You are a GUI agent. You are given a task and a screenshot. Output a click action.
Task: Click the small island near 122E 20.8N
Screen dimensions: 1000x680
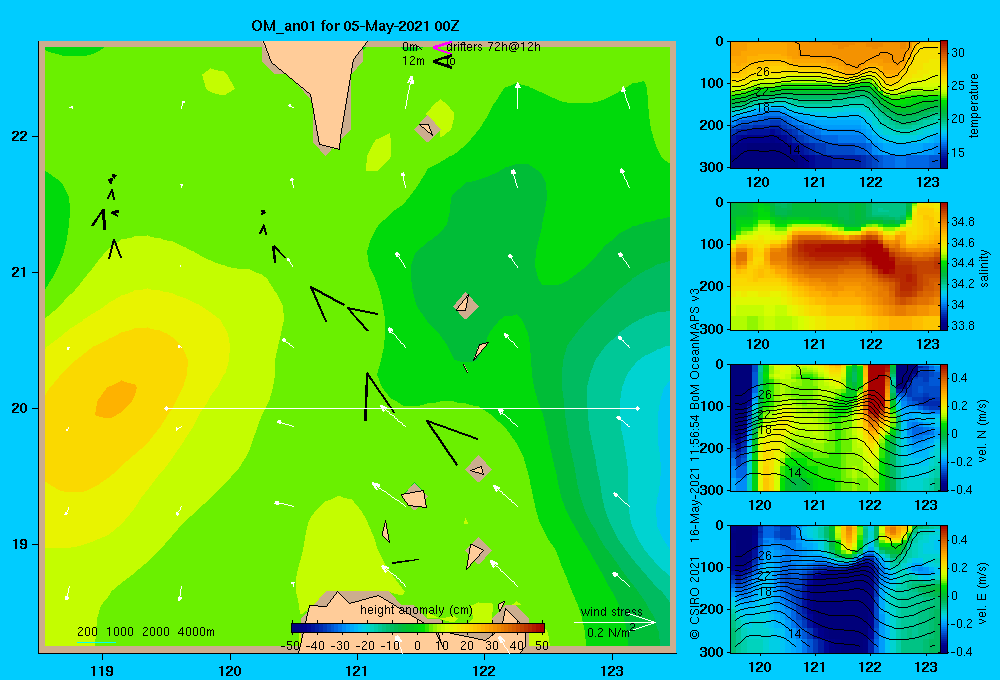(x=466, y=306)
